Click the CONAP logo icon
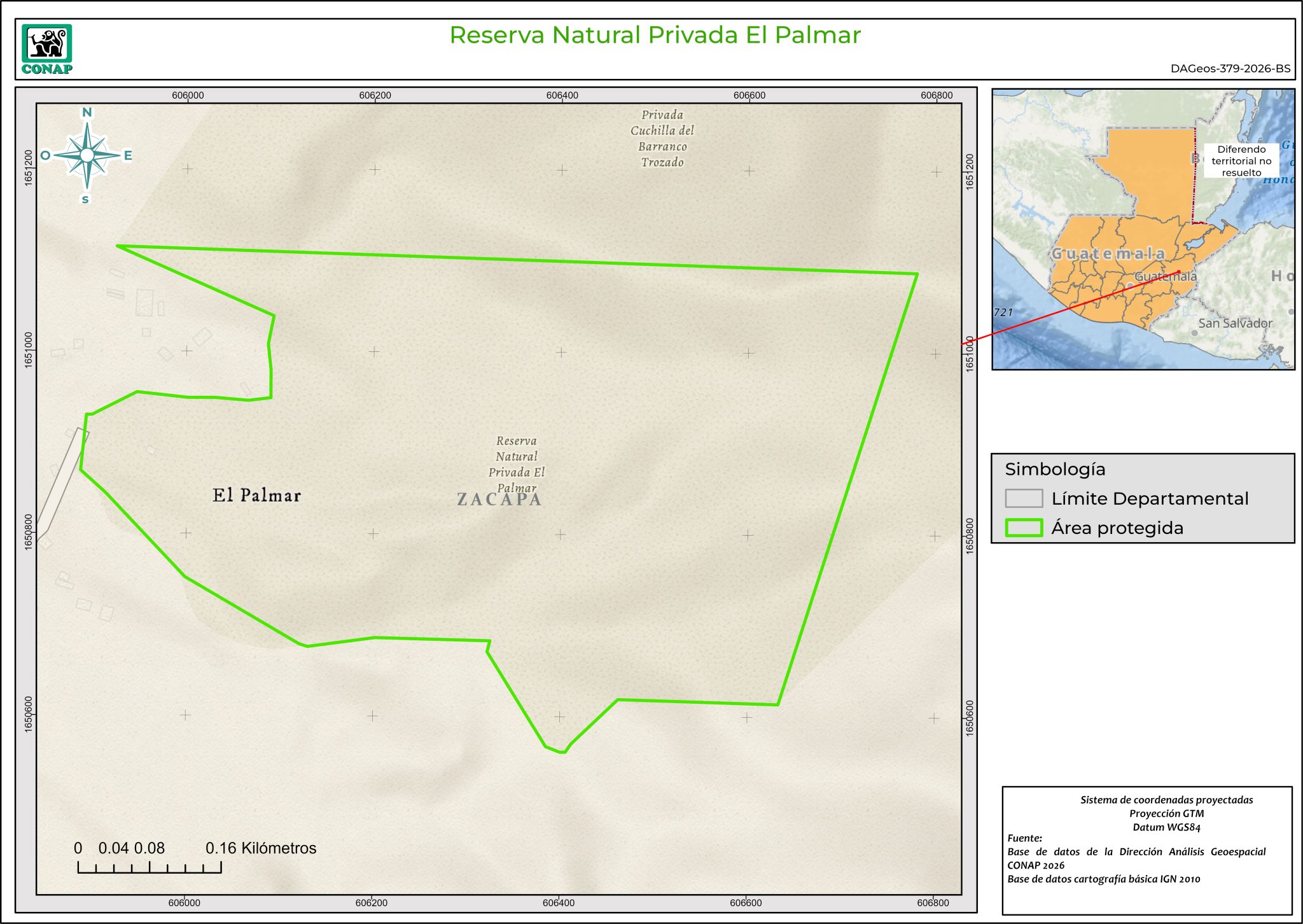Image resolution: width=1303 pixels, height=924 pixels. coord(46,48)
